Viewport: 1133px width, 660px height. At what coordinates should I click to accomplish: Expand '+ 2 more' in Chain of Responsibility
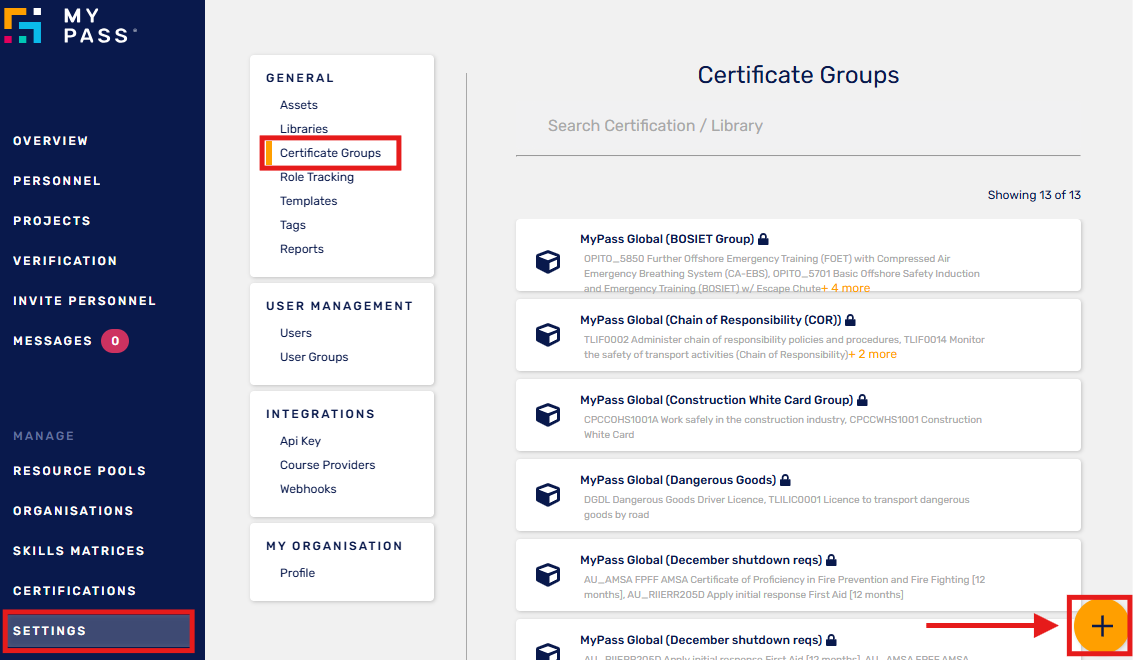click(872, 354)
